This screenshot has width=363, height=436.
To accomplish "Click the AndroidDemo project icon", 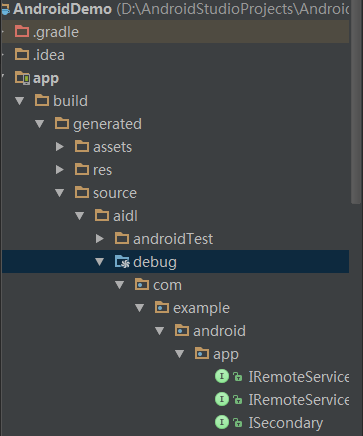I will [5, 9].
